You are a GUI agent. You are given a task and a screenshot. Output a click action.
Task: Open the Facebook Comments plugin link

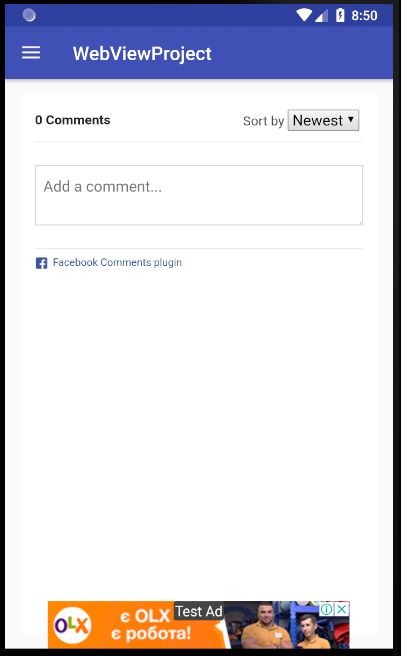117,263
